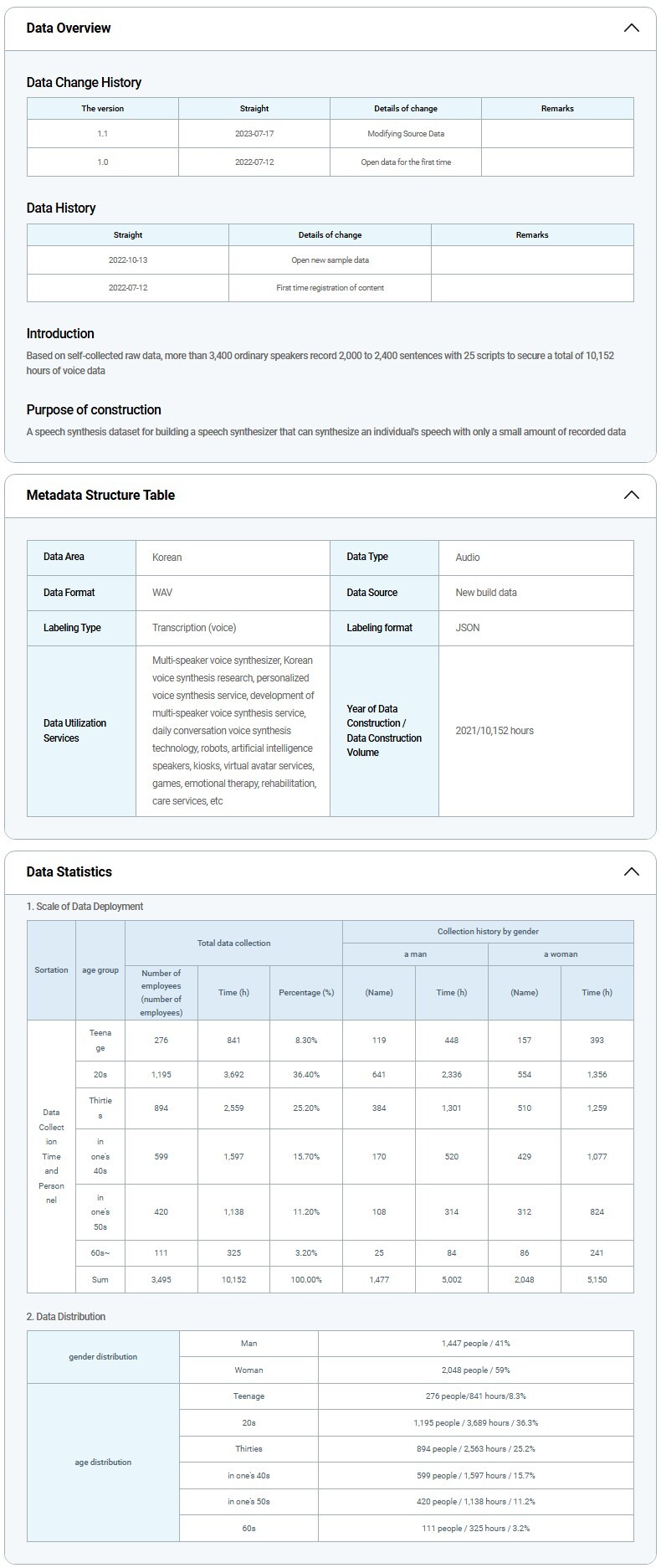Select the WAV data format value
Image resolution: width=661 pixels, height=1568 pixels.
(x=162, y=593)
